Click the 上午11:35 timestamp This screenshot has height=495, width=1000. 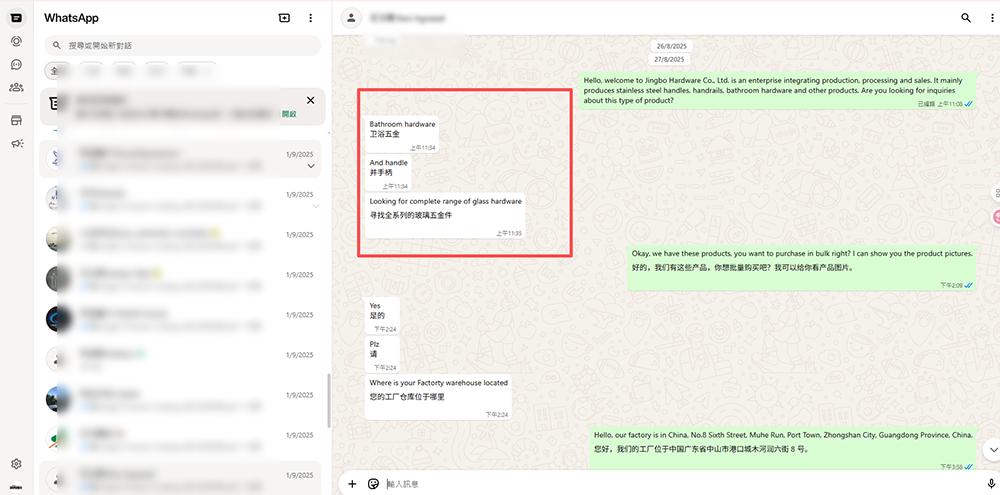click(509, 233)
